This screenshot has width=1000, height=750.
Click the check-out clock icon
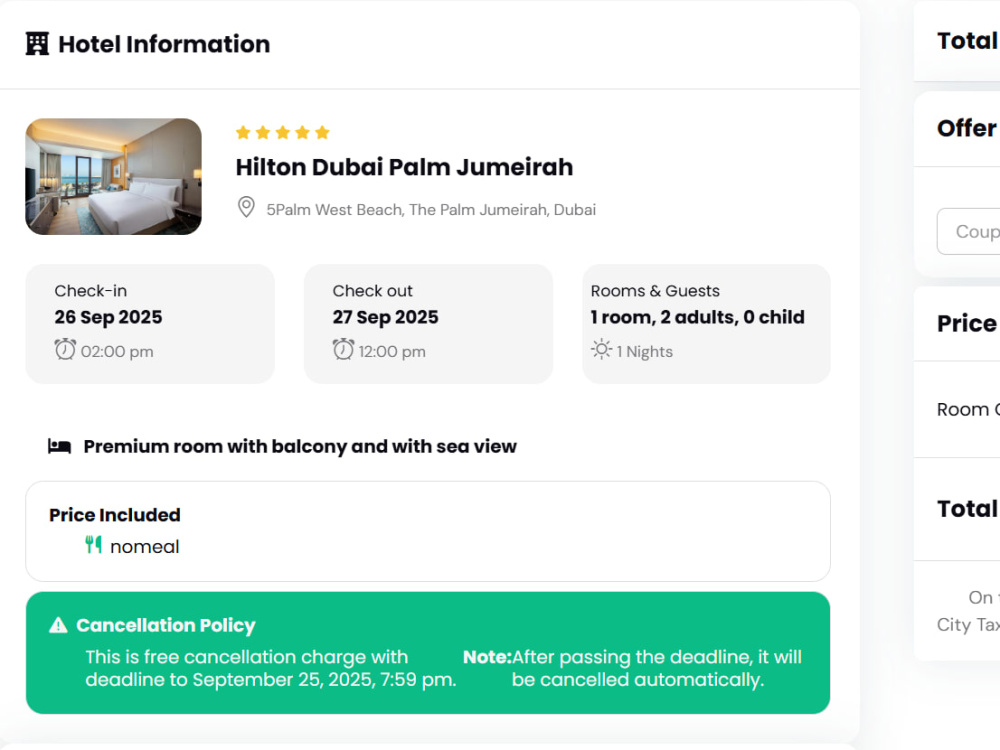[343, 349]
